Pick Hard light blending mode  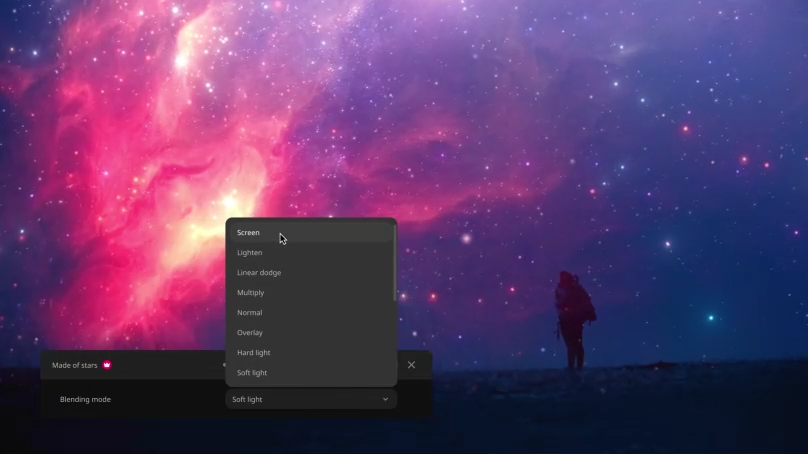coord(310,353)
